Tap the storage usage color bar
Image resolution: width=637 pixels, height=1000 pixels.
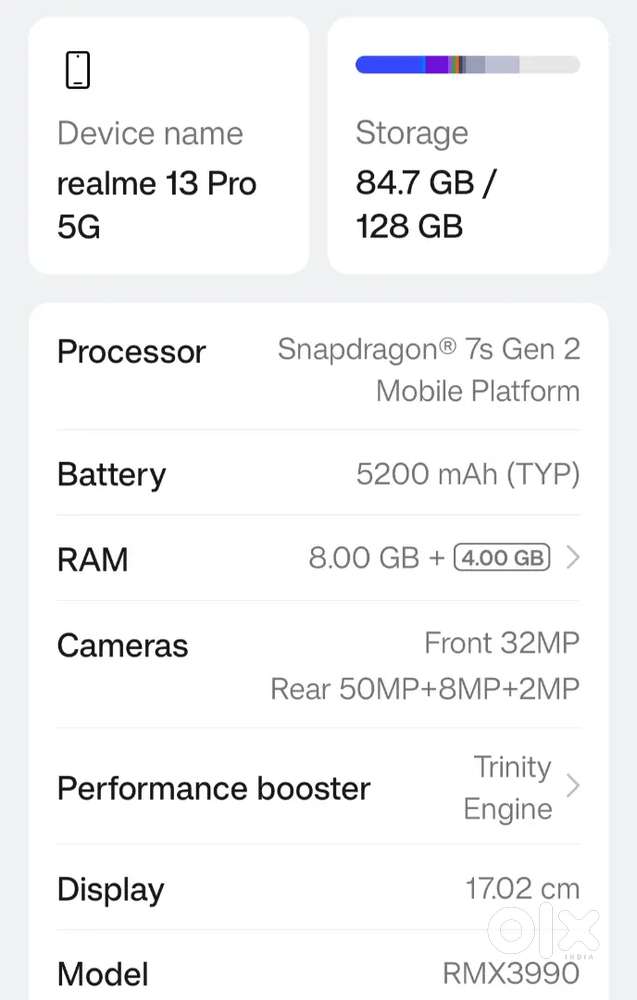(467, 65)
